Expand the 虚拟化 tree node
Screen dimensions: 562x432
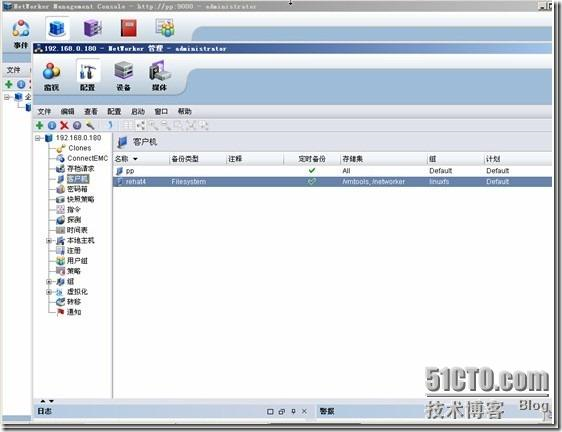tap(49, 292)
